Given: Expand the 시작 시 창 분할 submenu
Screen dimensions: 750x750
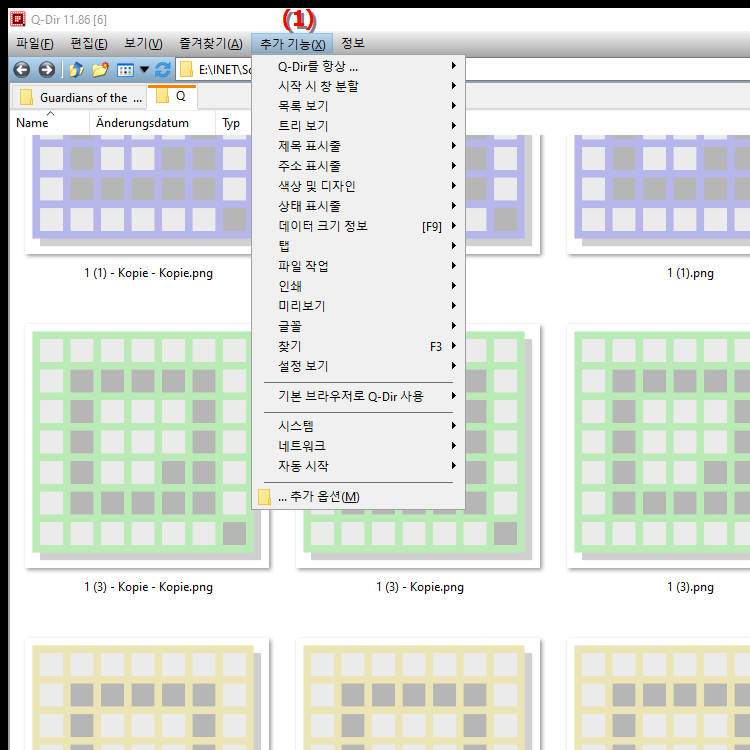Looking at the screenshot, I should [x=358, y=86].
